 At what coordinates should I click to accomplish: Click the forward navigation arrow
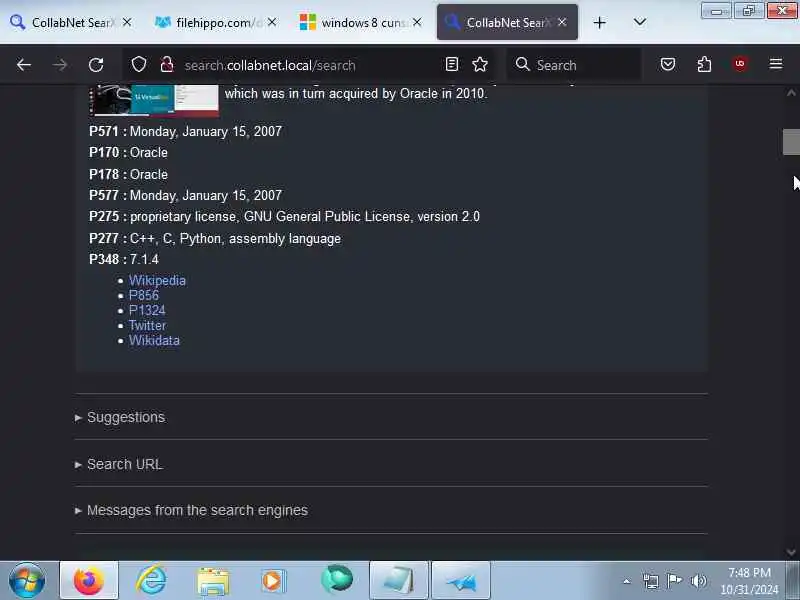(60, 65)
